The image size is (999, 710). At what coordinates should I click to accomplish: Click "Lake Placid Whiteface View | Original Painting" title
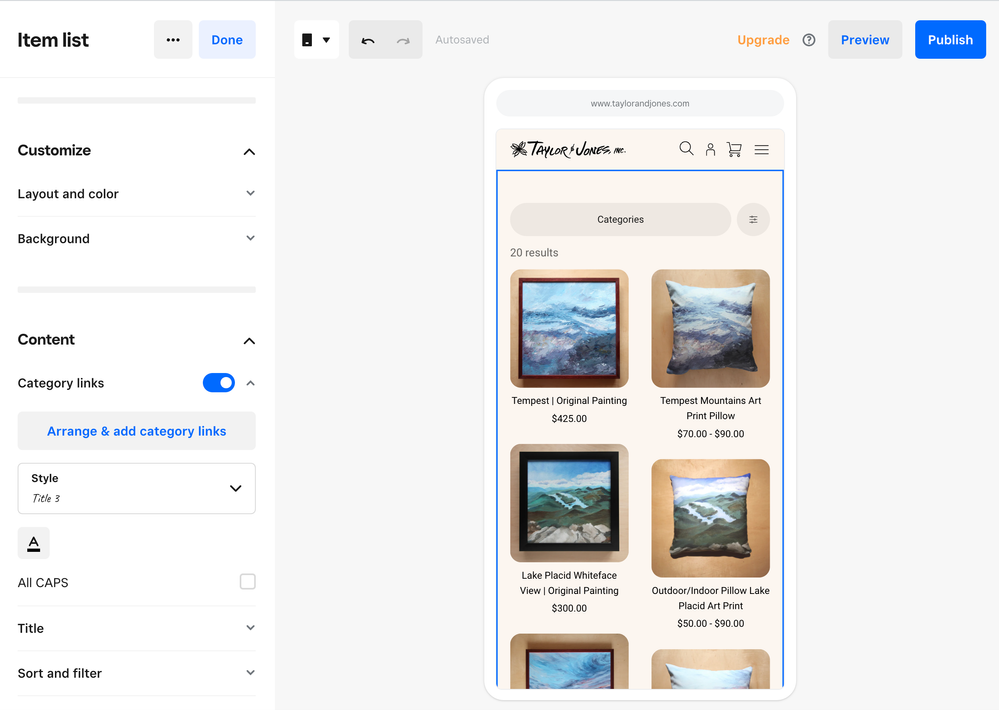569,583
